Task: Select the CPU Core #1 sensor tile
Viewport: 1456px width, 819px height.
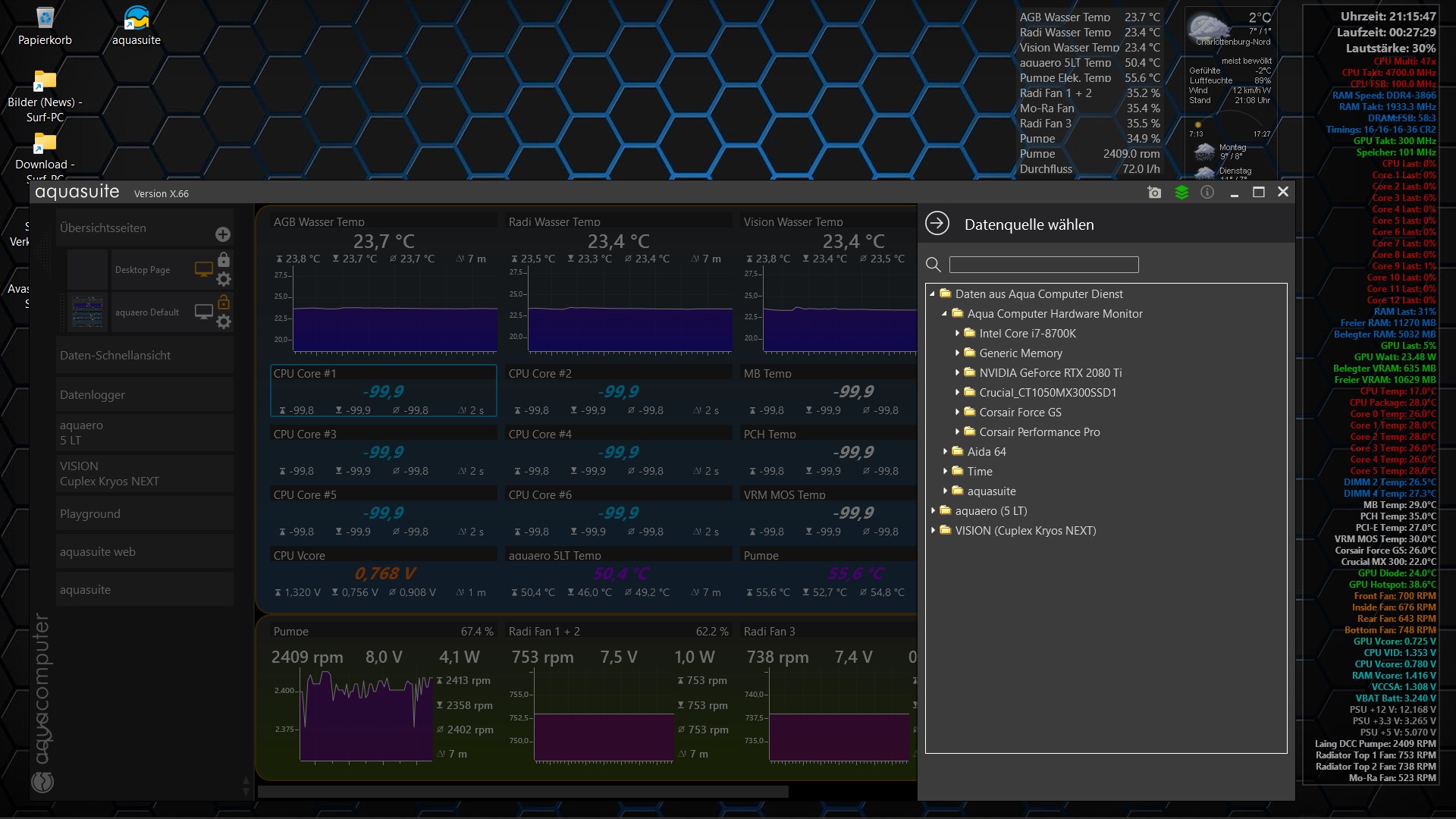Action: point(384,391)
